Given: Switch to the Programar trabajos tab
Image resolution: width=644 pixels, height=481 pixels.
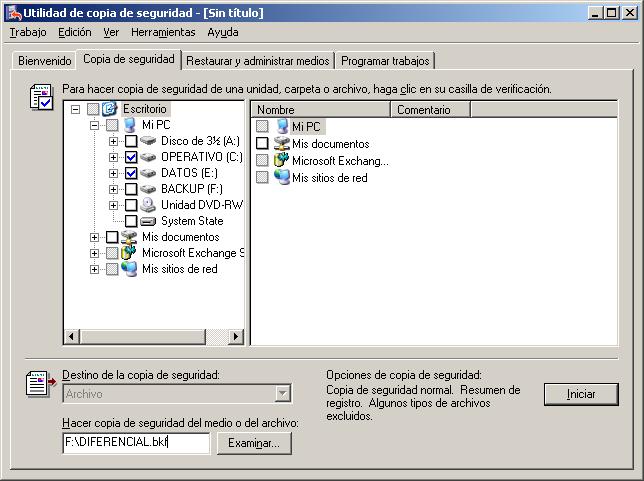Looking at the screenshot, I should point(386,60).
